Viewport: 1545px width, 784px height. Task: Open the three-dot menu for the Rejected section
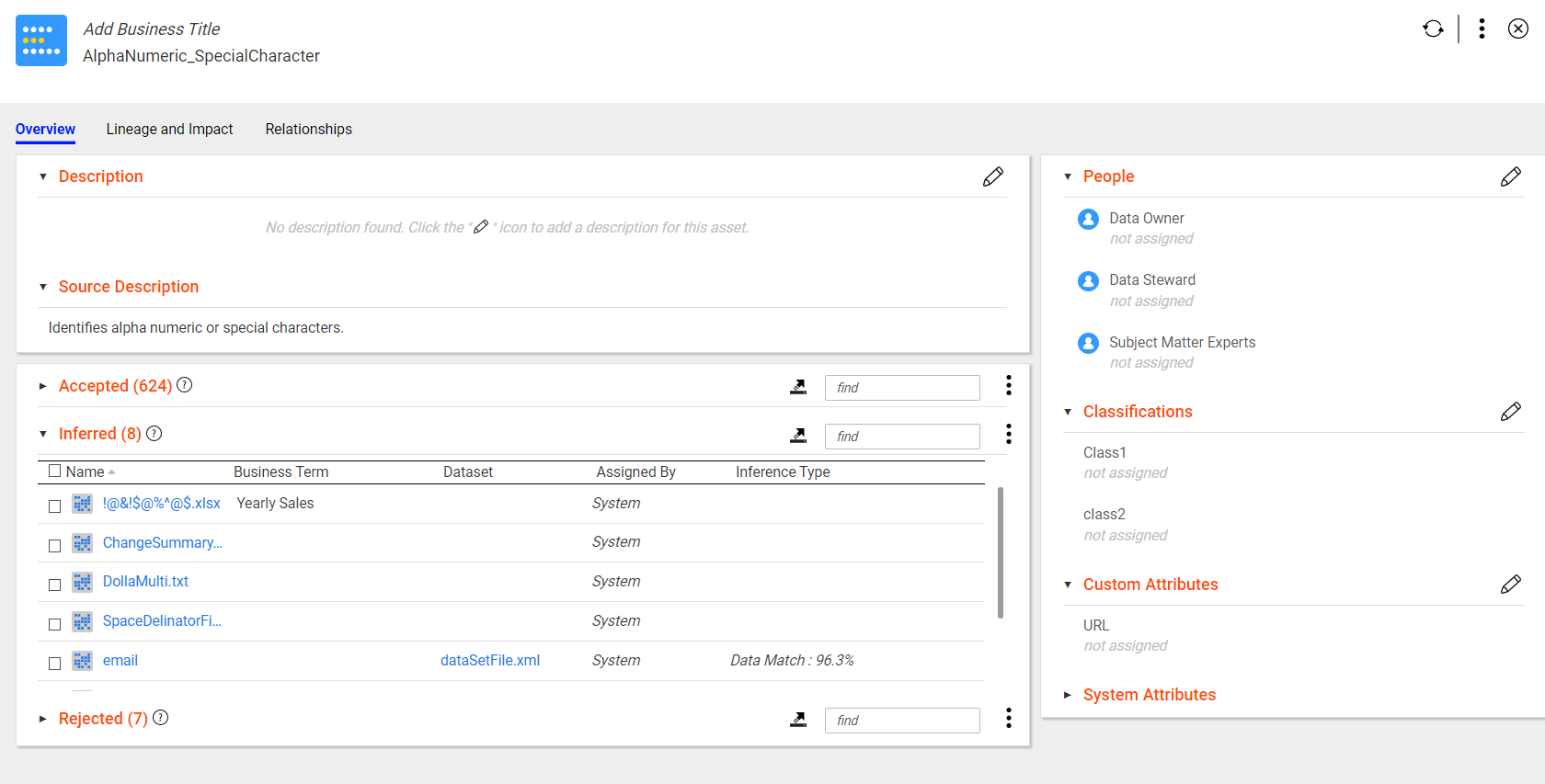1009,718
